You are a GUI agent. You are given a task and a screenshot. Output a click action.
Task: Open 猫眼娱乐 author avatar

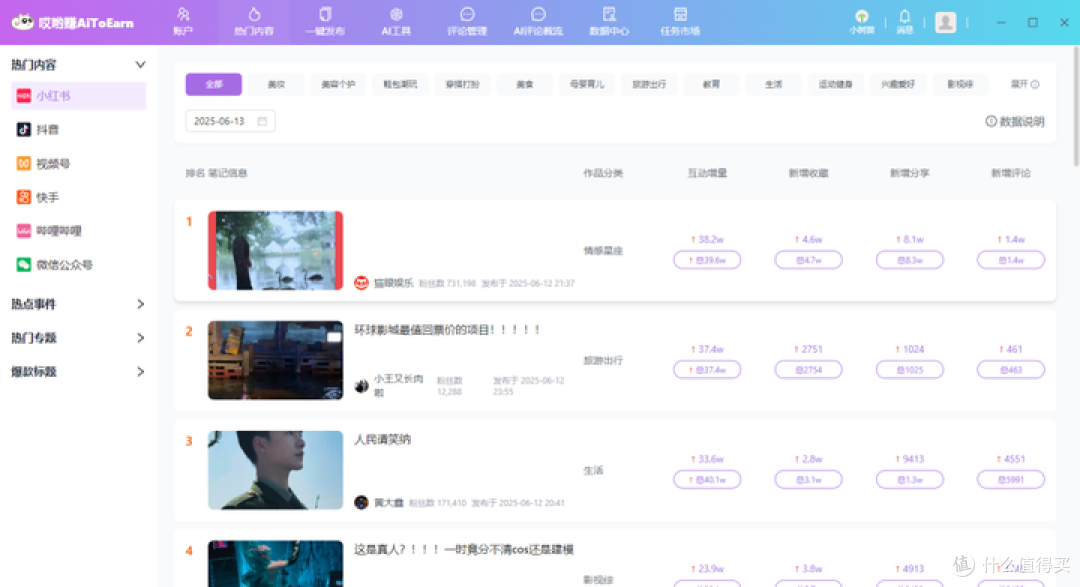361,283
